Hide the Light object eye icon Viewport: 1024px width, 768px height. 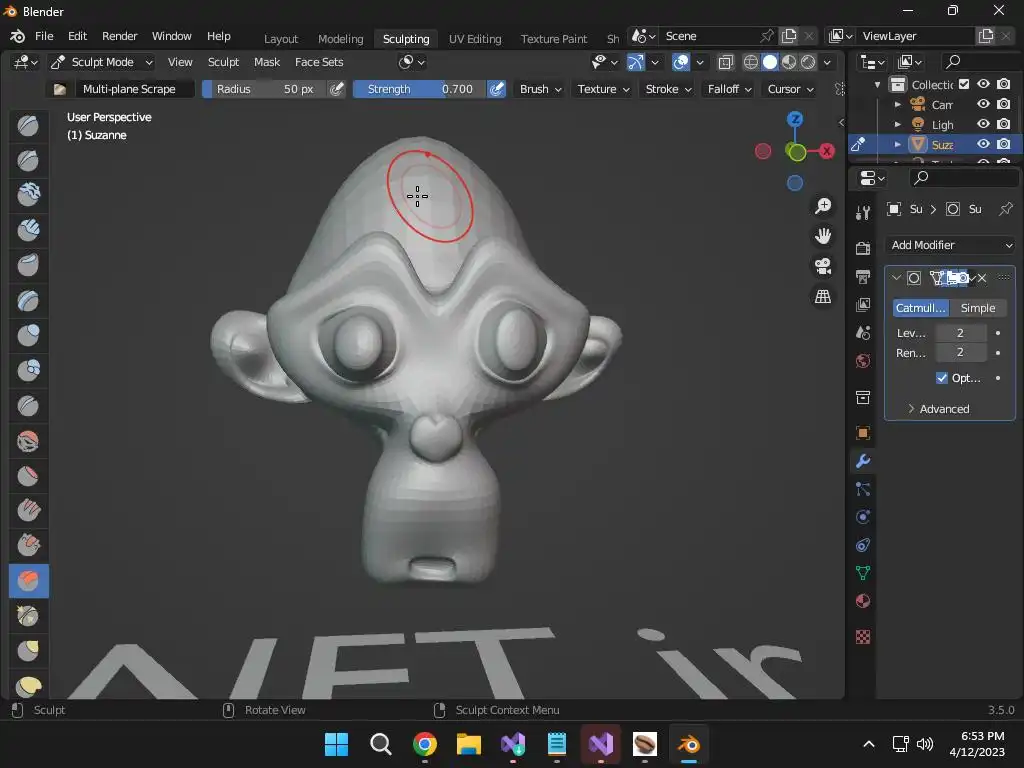point(983,123)
